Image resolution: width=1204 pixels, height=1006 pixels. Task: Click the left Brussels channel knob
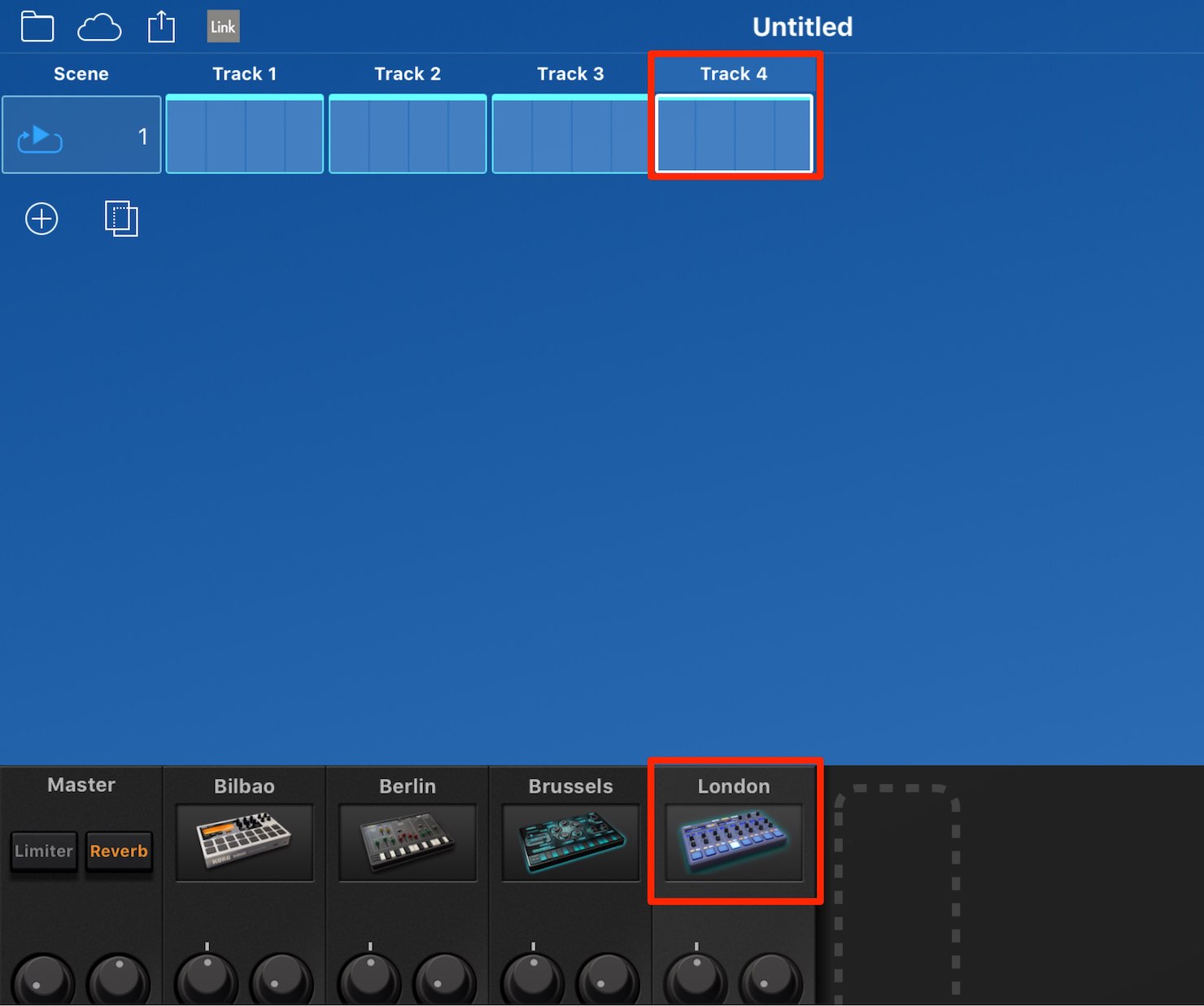click(533, 980)
